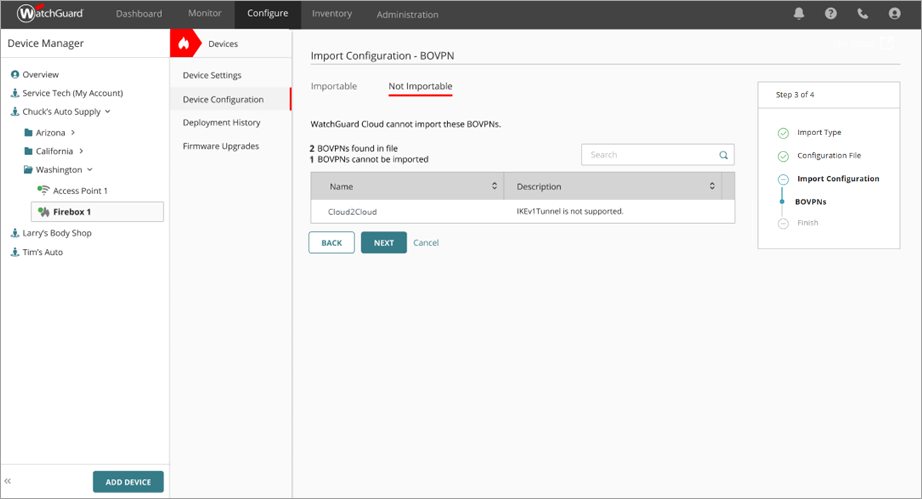This screenshot has height=499, width=922.
Task: Open the notifications bell icon
Action: 799,14
